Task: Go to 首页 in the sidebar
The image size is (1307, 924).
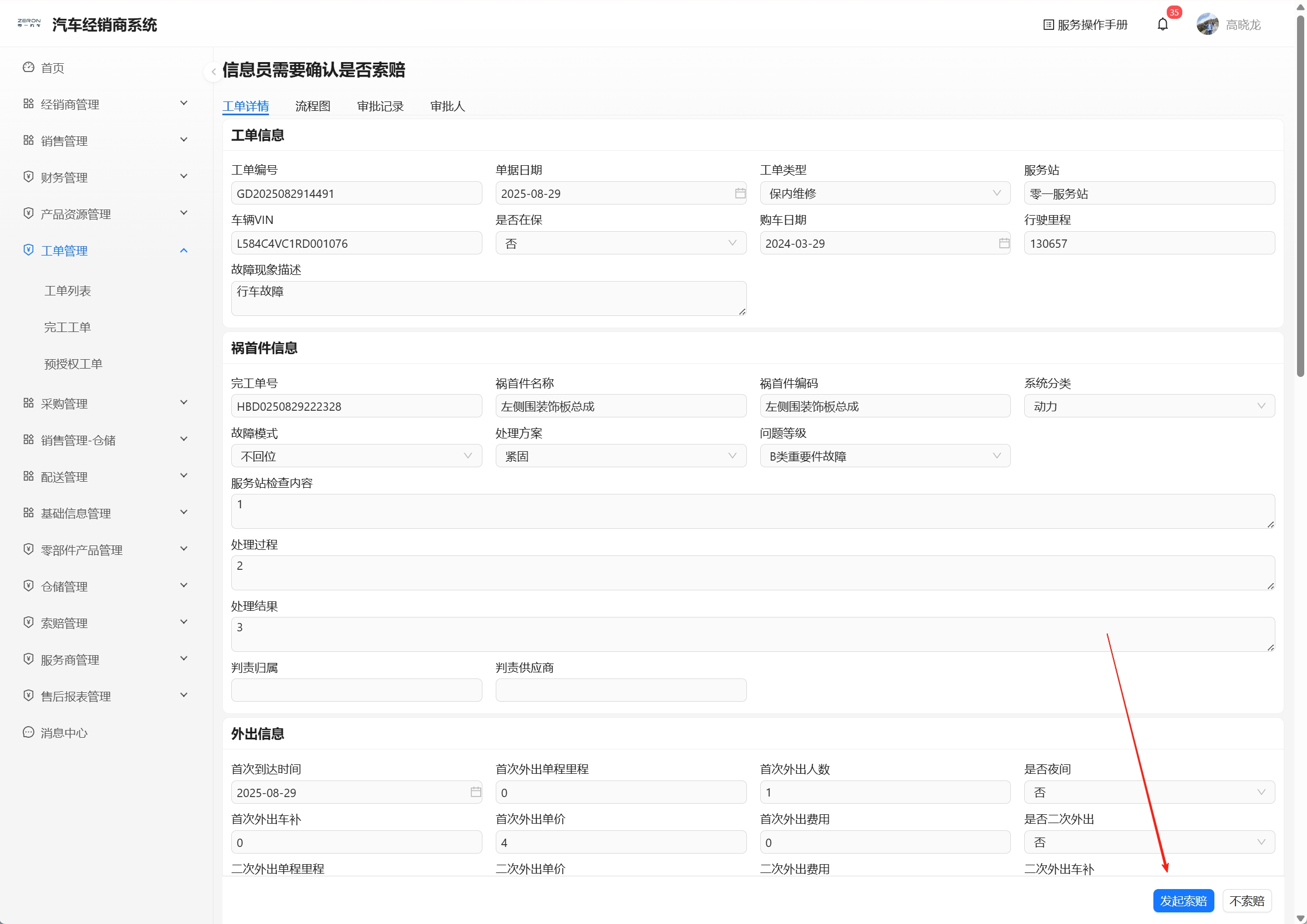Action: [x=52, y=68]
